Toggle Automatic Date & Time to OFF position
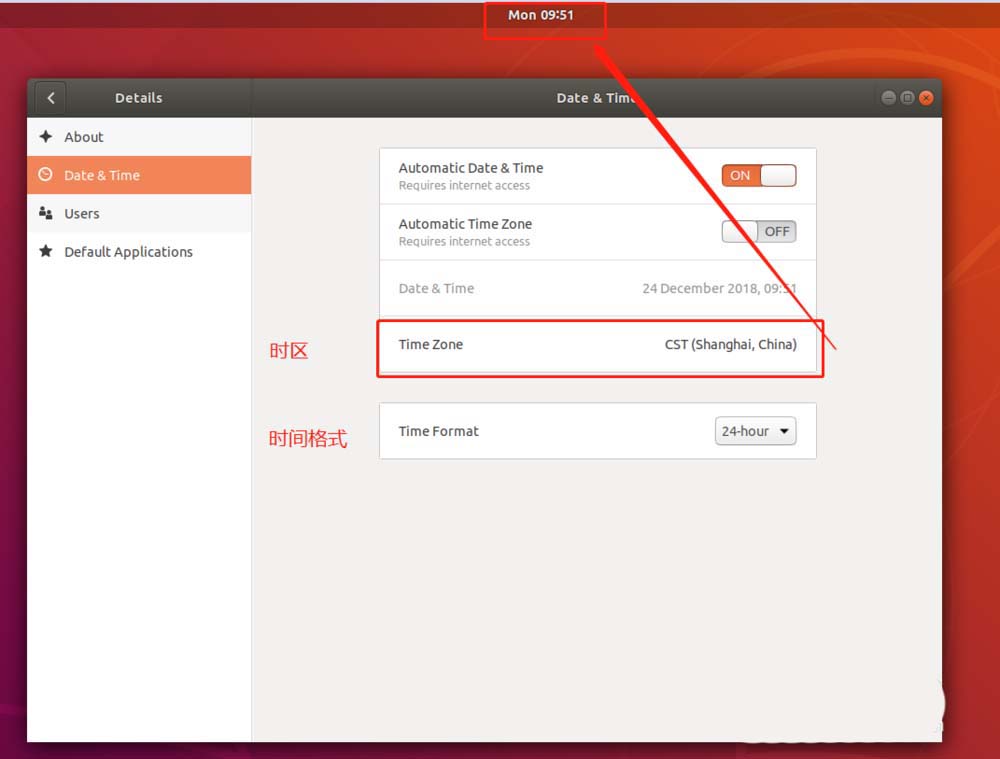 (x=758, y=175)
